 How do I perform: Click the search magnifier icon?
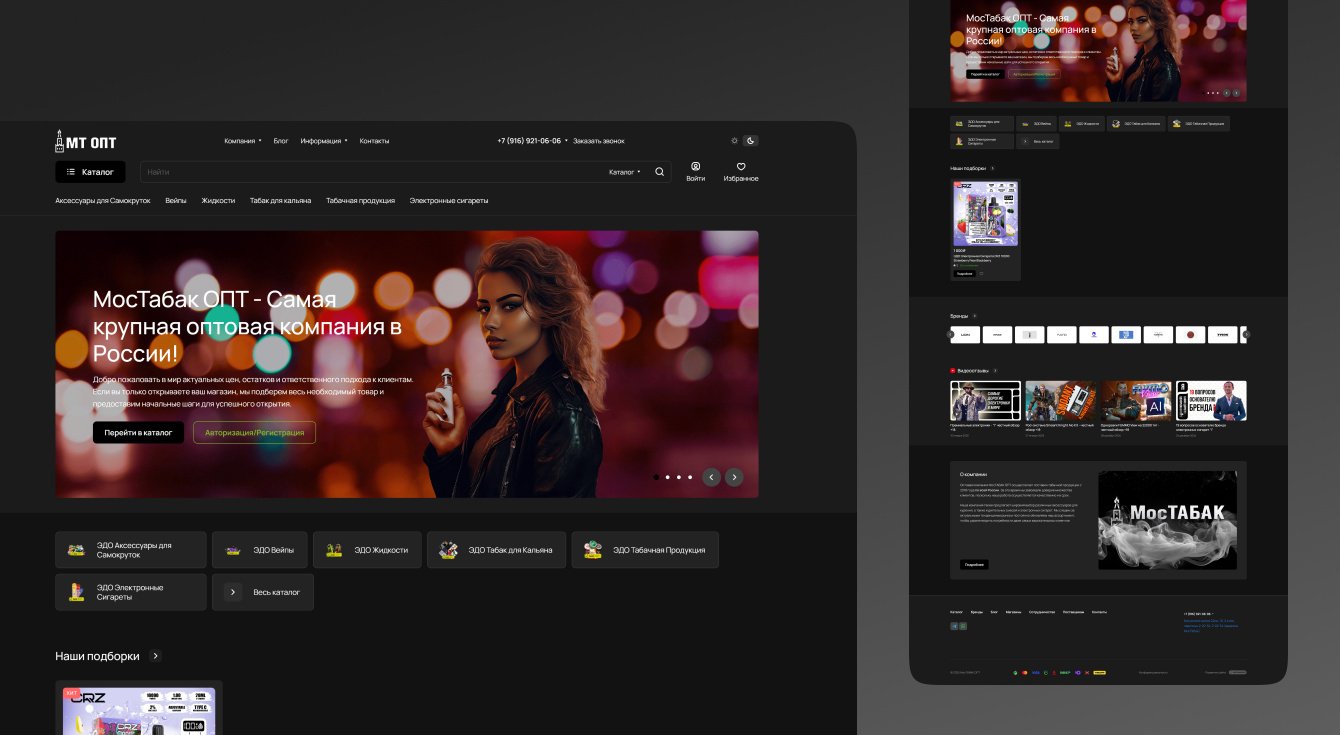[660, 172]
